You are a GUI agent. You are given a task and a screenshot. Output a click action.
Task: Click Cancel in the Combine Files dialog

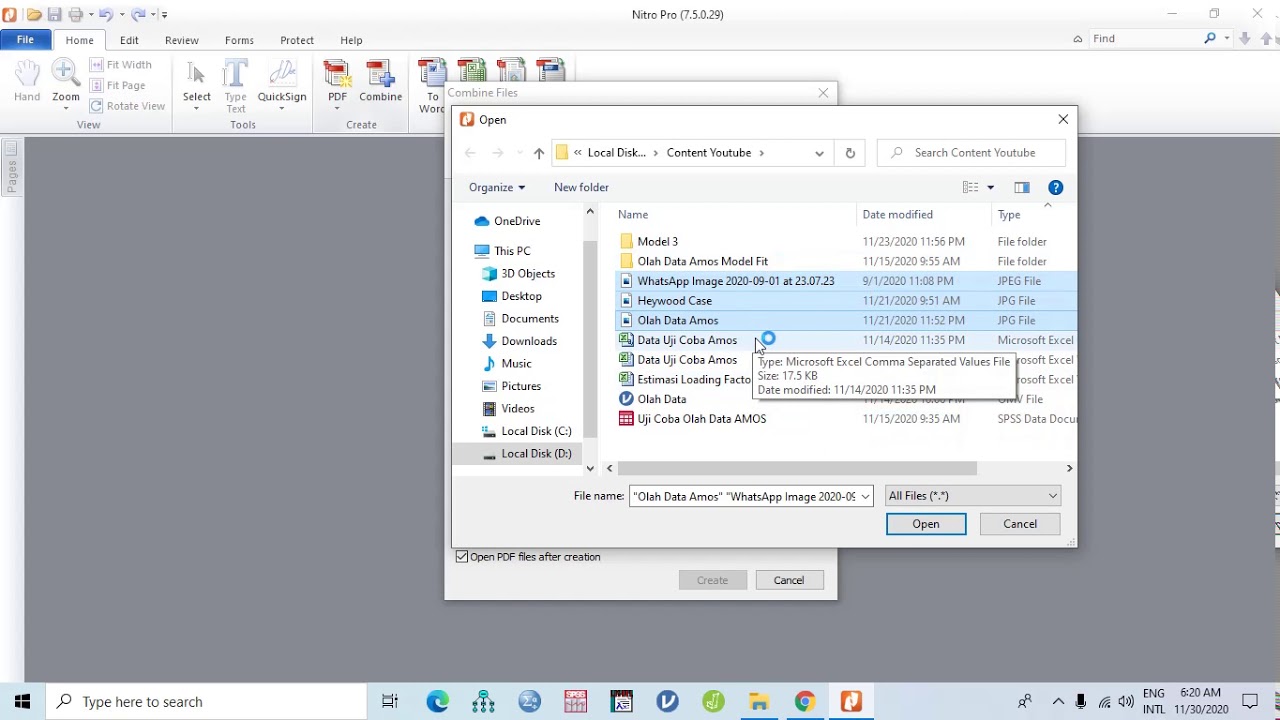tap(788, 580)
